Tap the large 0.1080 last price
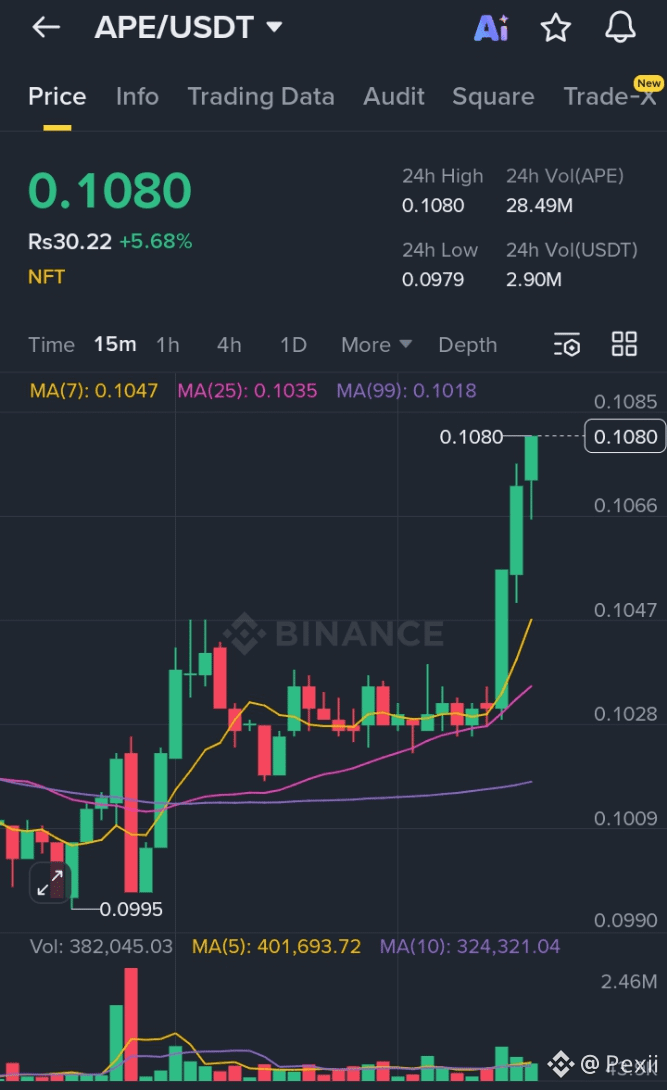The width and height of the screenshot is (667, 1090). pyautogui.click(x=110, y=190)
